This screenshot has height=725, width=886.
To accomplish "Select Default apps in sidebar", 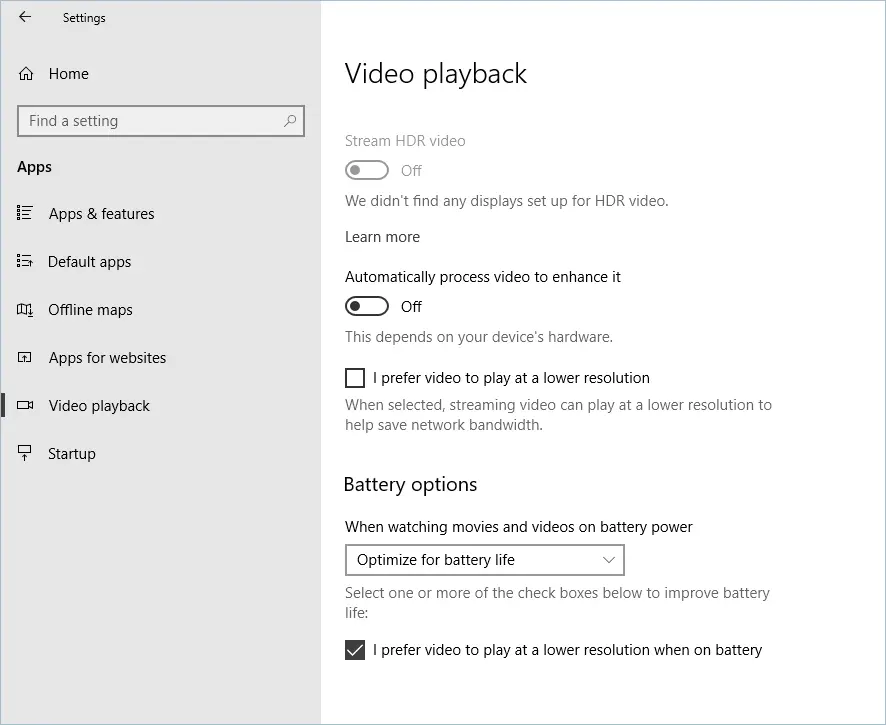I will (x=90, y=262).
